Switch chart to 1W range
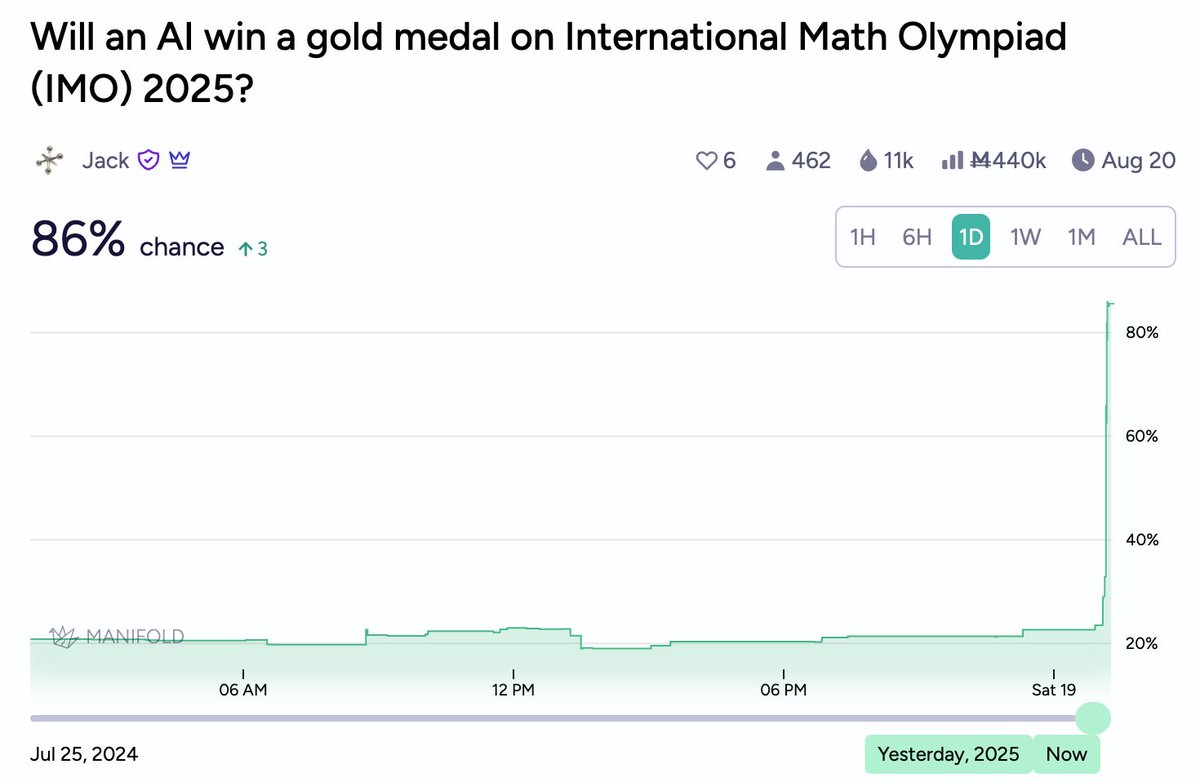This screenshot has height=782, width=1200. pos(1026,237)
